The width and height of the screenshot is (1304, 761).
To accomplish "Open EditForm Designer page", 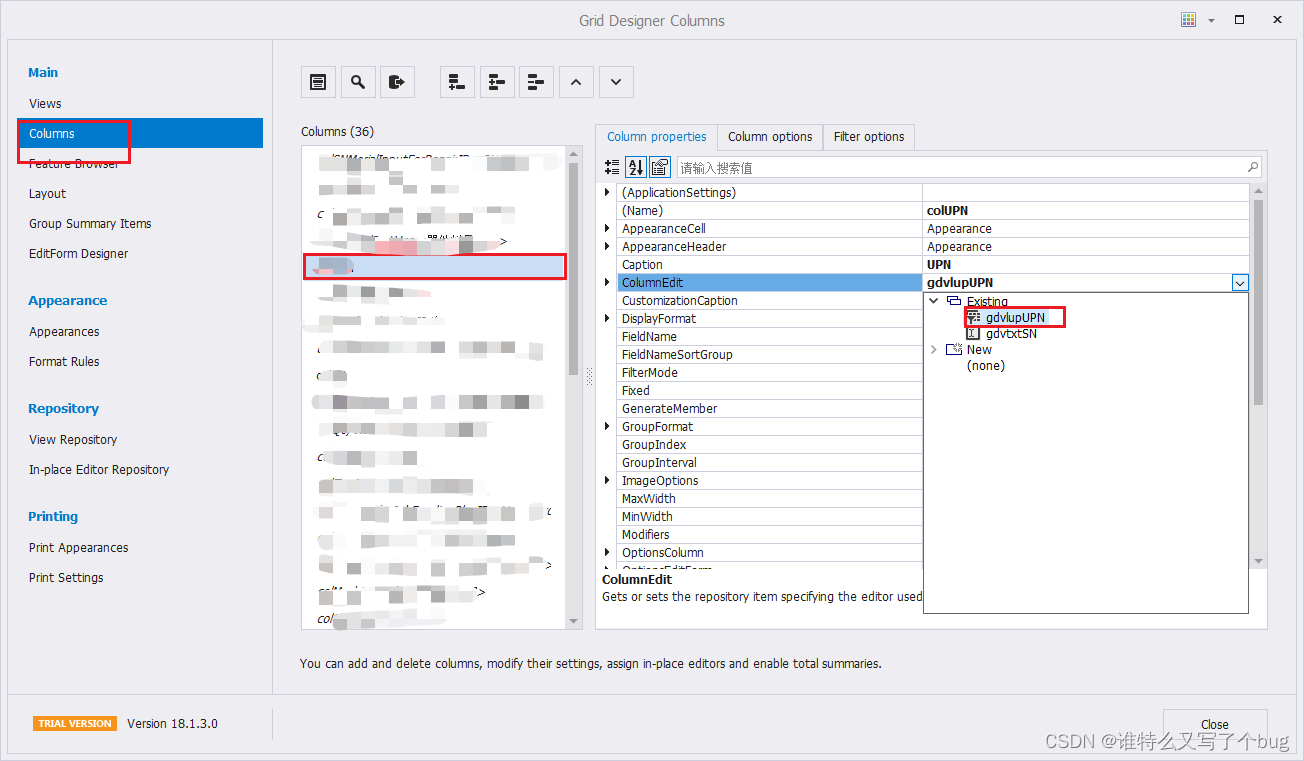I will [78, 254].
